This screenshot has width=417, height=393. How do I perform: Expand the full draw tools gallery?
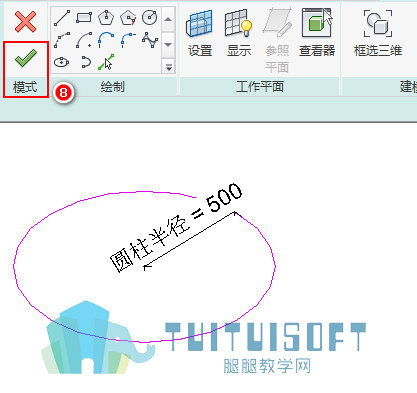click(x=168, y=66)
